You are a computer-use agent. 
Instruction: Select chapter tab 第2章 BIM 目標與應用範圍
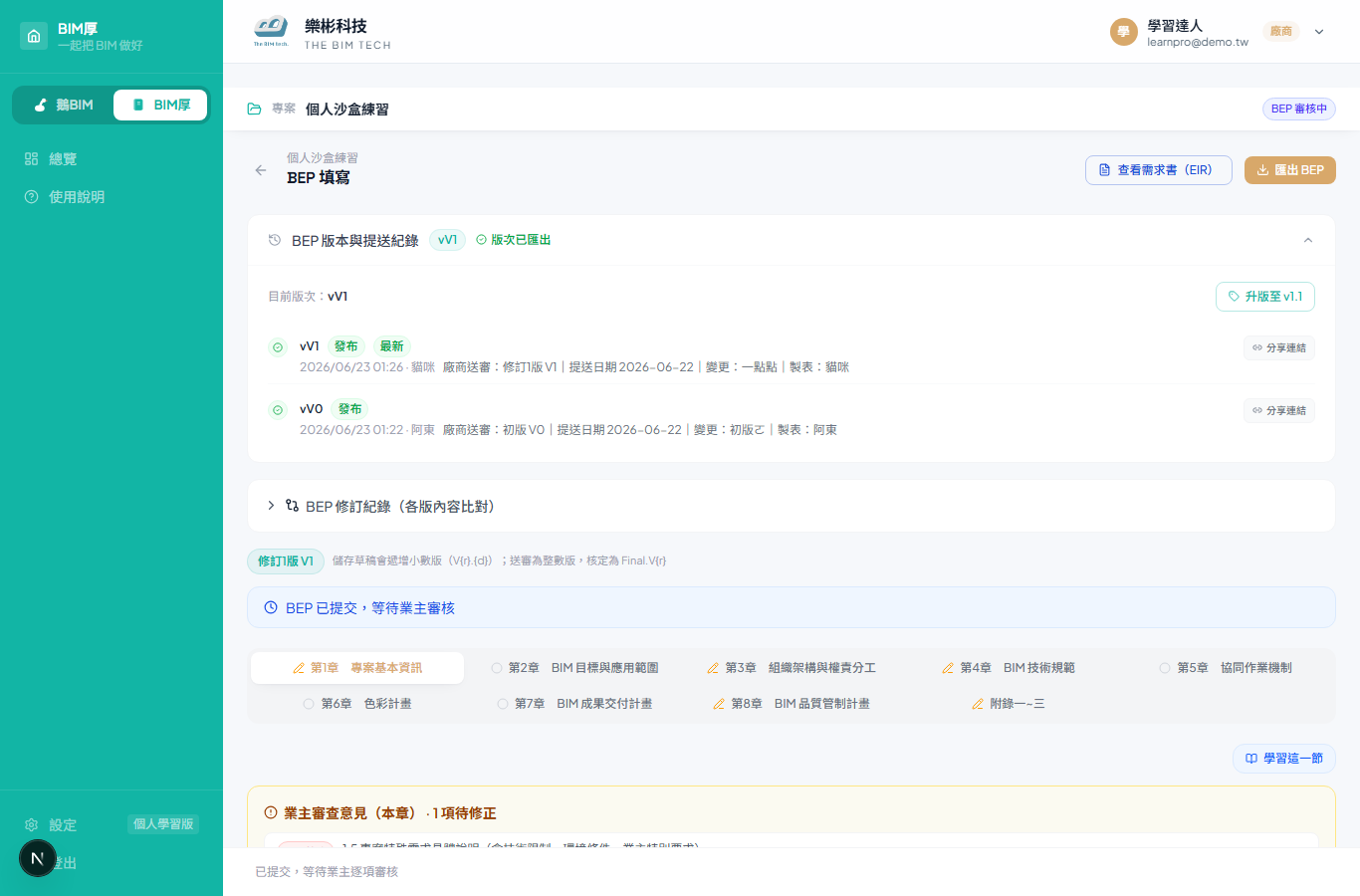[x=574, y=668]
